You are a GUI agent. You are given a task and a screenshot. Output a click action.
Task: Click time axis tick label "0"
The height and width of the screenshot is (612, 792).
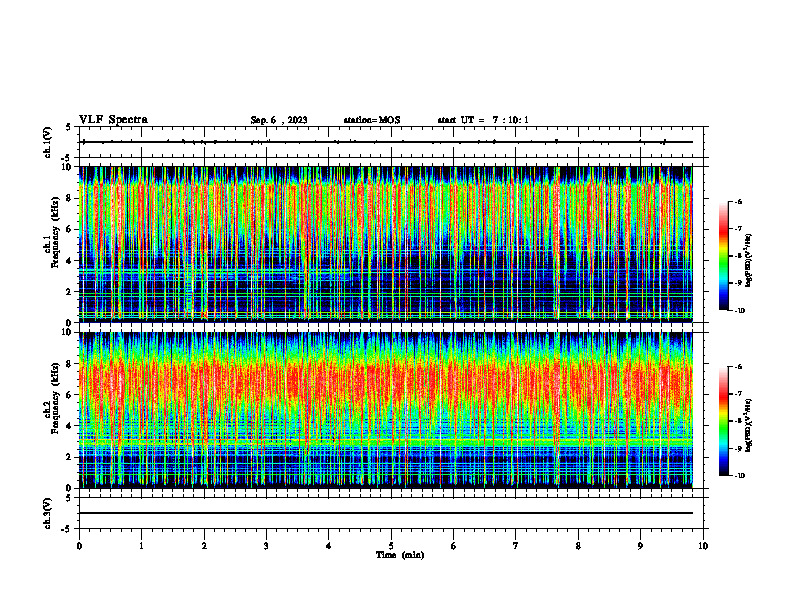click(x=79, y=546)
